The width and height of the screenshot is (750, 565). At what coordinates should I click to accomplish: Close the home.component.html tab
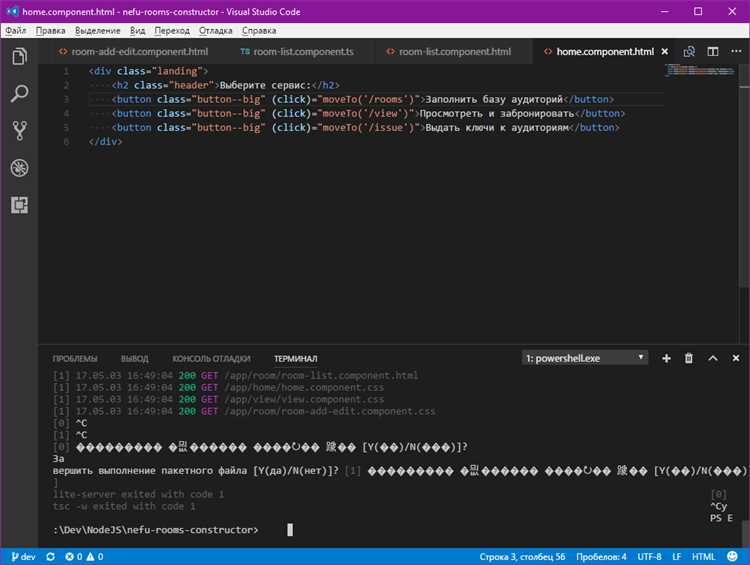click(x=664, y=52)
